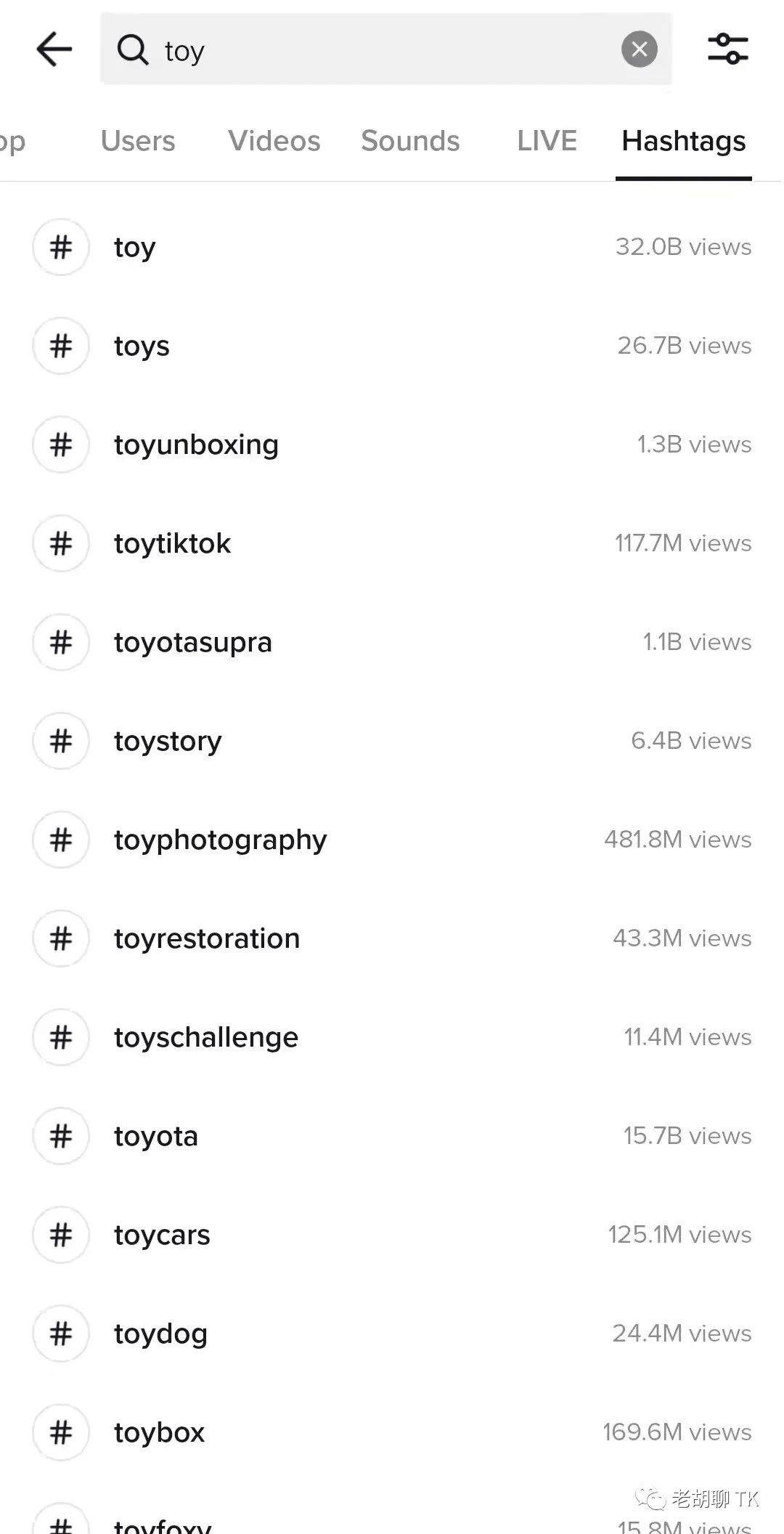
Task: Tap the hash icon beside 'toy'
Action: 61,247
